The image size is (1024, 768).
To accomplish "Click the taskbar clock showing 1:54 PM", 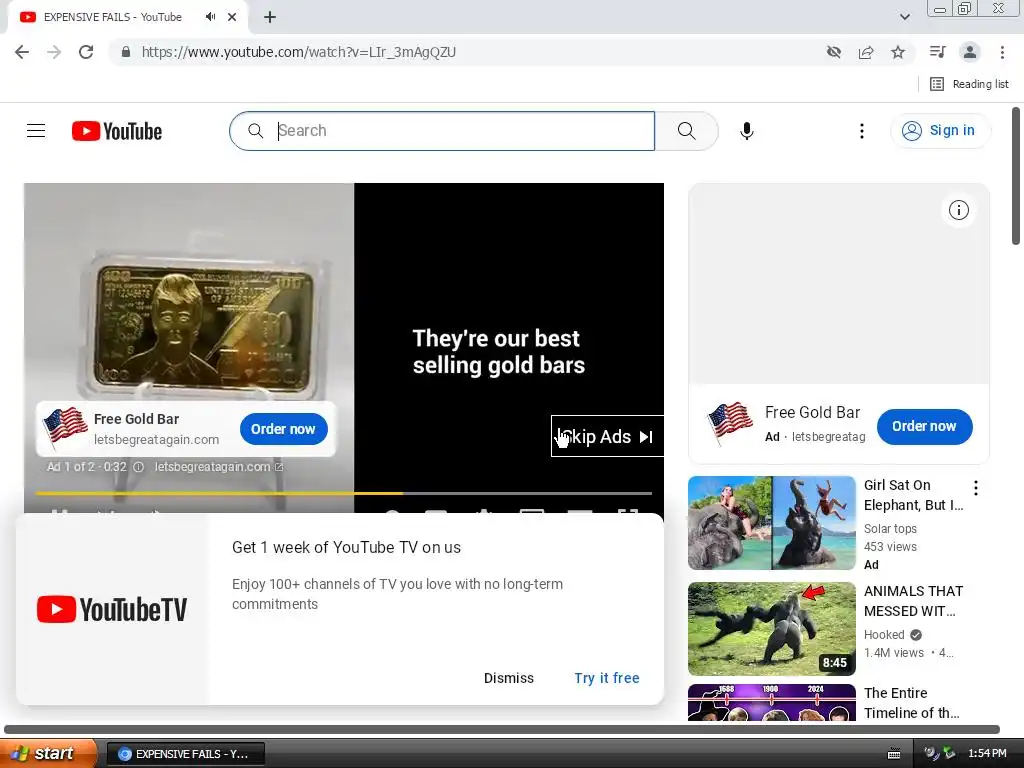I will point(987,754).
